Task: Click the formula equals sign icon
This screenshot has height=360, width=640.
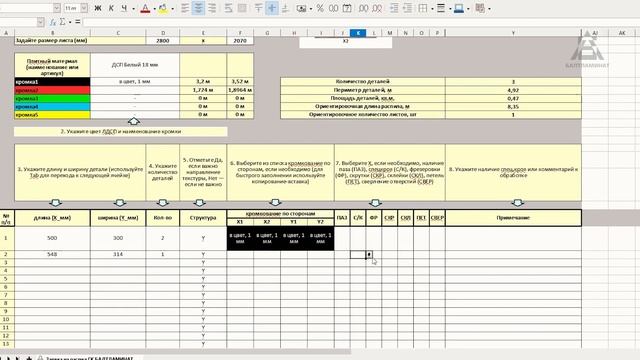Action: (x=78, y=22)
